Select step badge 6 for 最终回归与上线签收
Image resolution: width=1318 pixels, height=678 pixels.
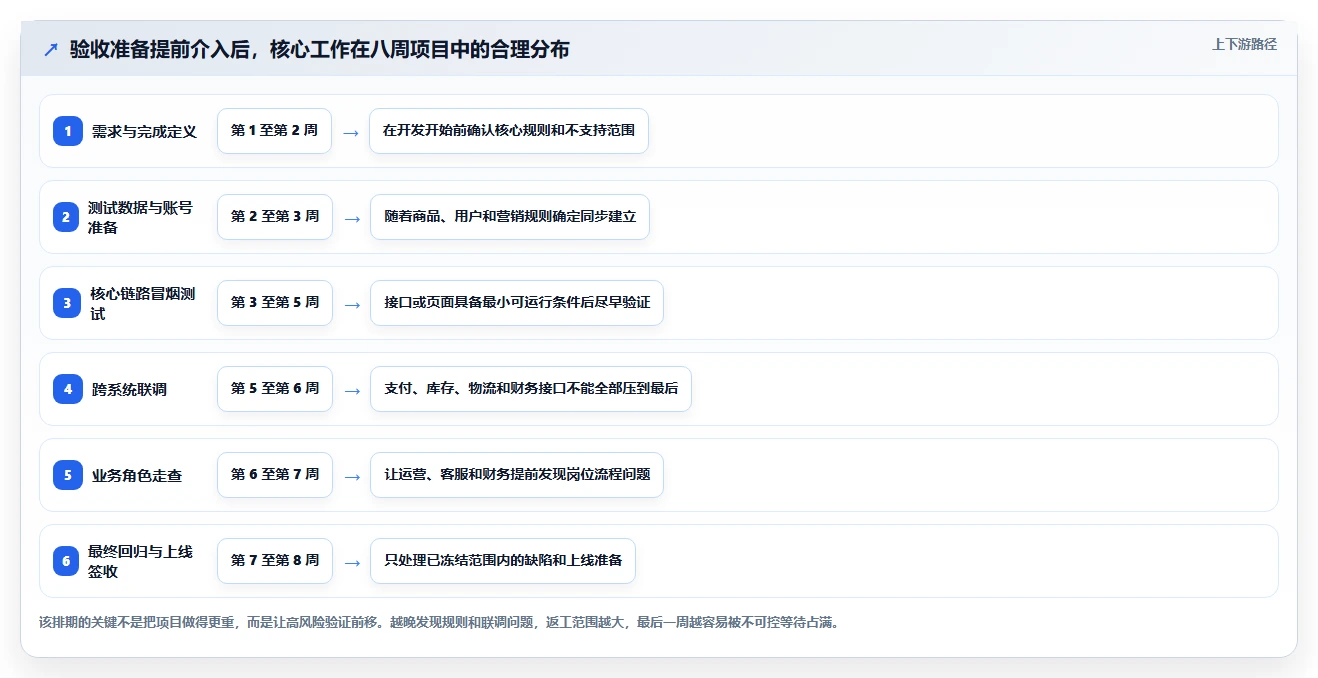66,561
